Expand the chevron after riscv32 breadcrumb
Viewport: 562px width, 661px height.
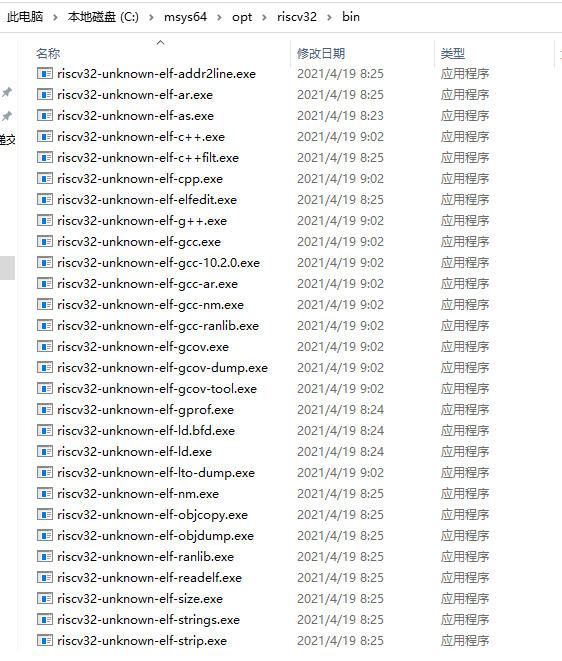[x=329, y=17]
